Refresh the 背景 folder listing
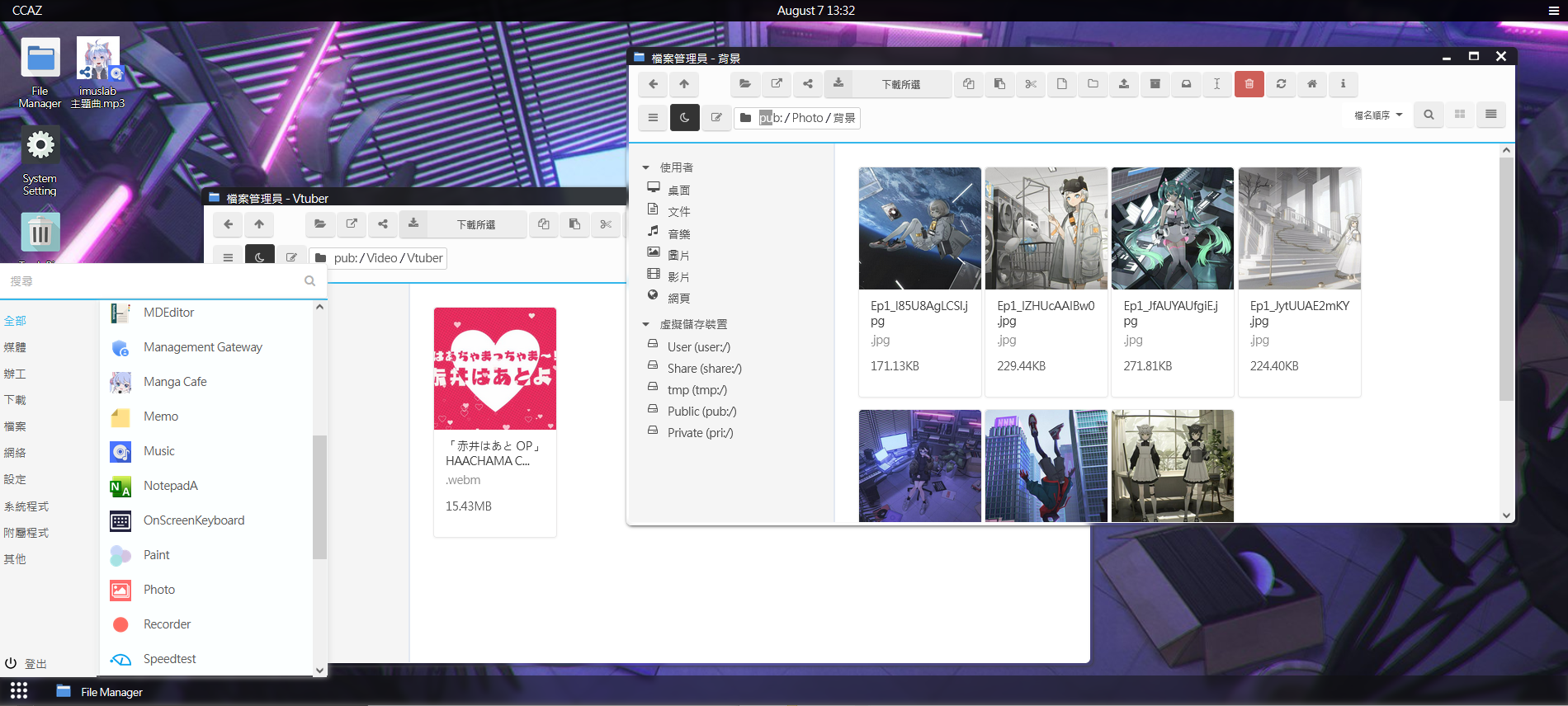Image resolution: width=1568 pixels, height=706 pixels. coord(1281,84)
